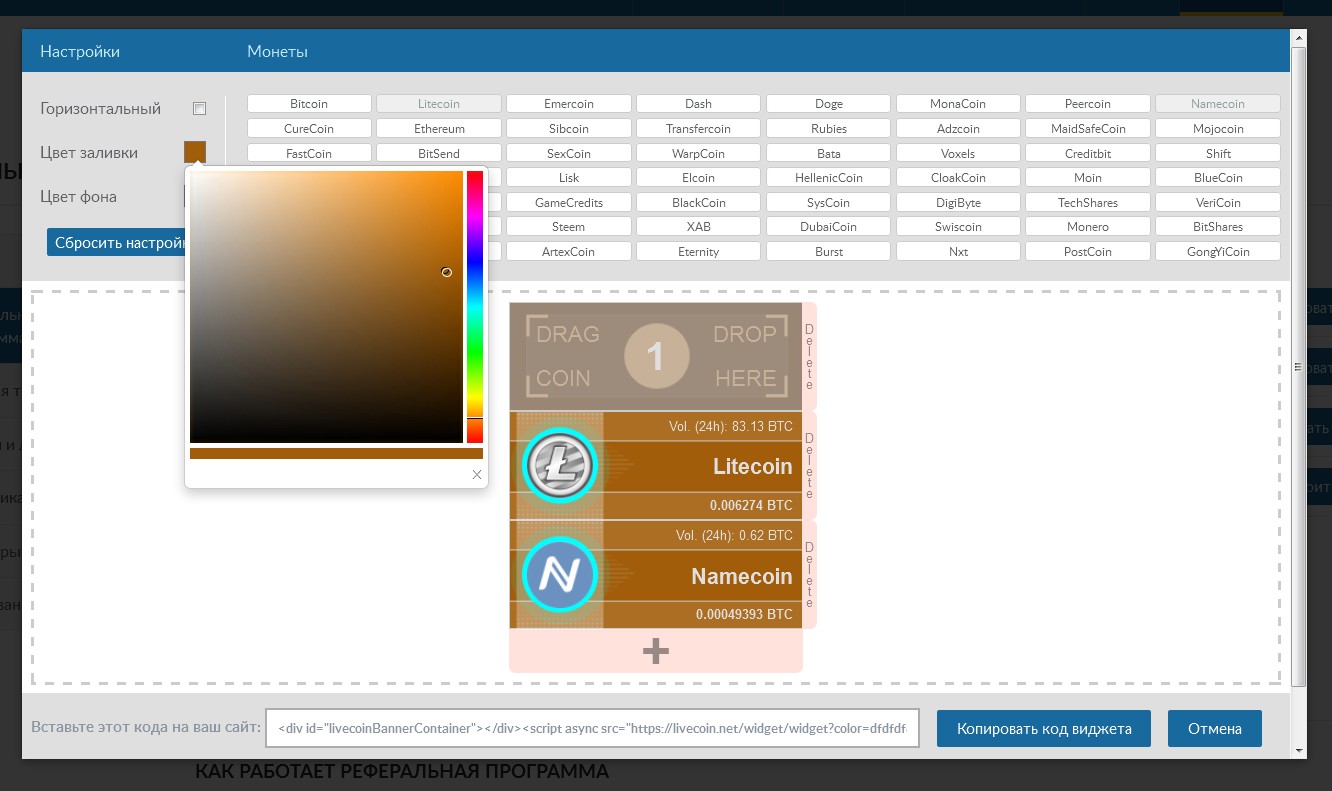This screenshot has width=1332, height=791.
Task: Select the SexCoin coin button
Action: point(569,153)
